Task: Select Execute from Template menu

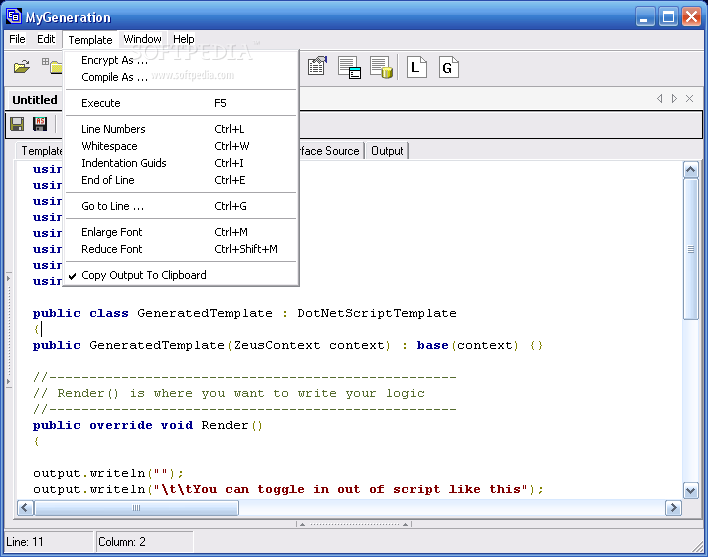Action: coord(181,103)
